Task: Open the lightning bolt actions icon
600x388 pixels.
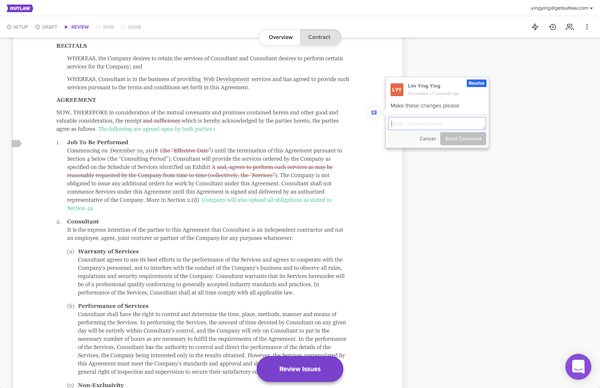Action: [535, 27]
